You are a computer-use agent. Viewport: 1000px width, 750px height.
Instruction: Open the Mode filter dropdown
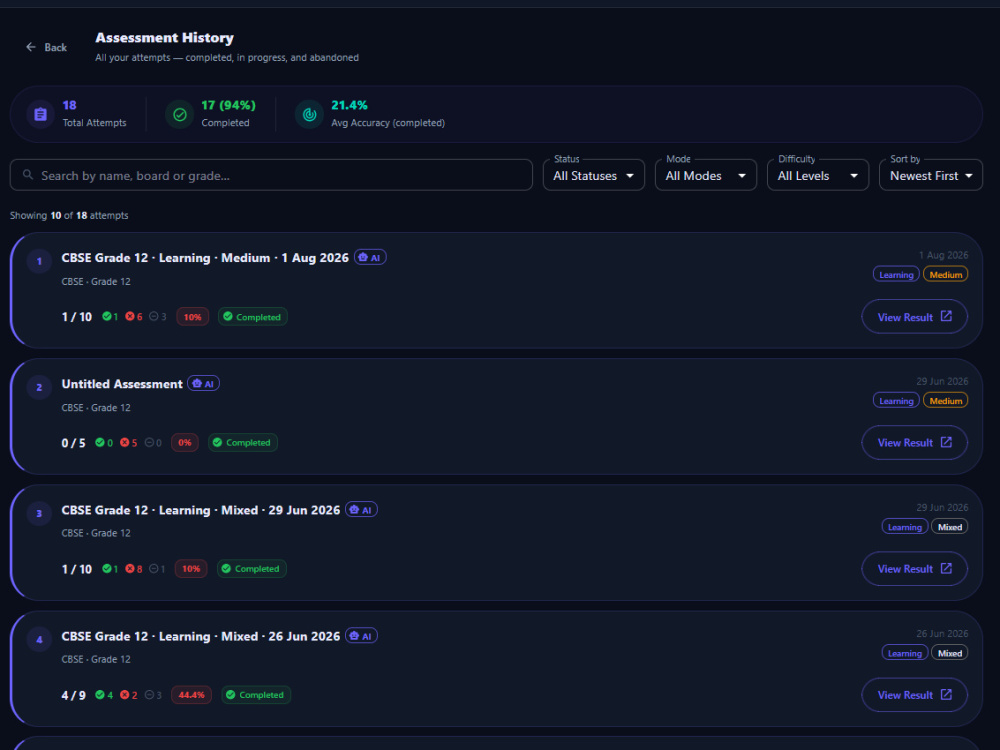tap(706, 175)
